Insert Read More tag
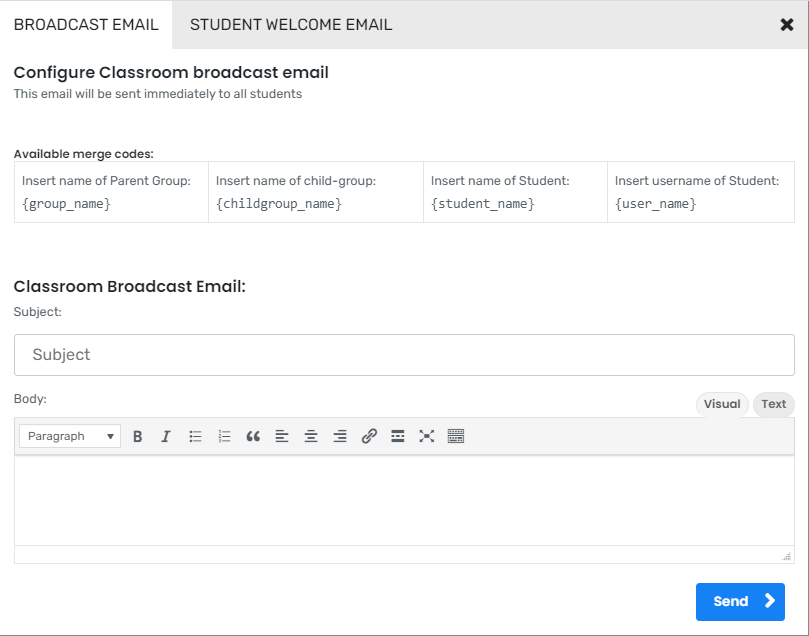Screen dimensions: 809x636 pos(398,436)
